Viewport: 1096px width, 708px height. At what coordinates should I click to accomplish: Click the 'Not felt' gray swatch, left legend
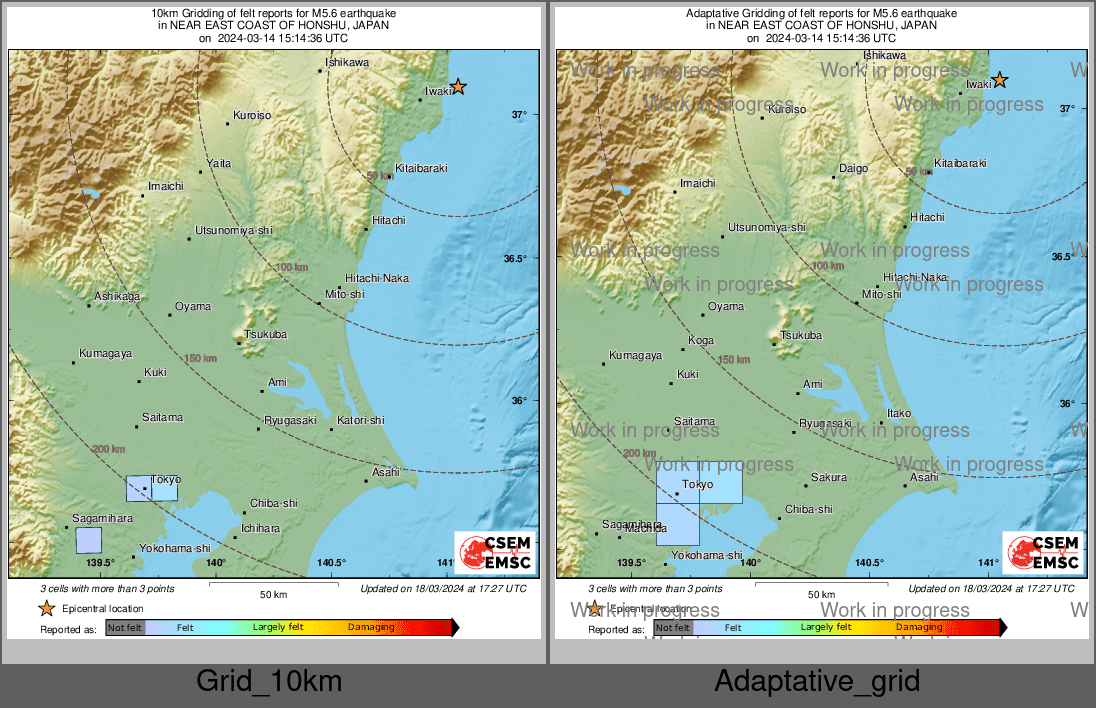(x=125, y=628)
